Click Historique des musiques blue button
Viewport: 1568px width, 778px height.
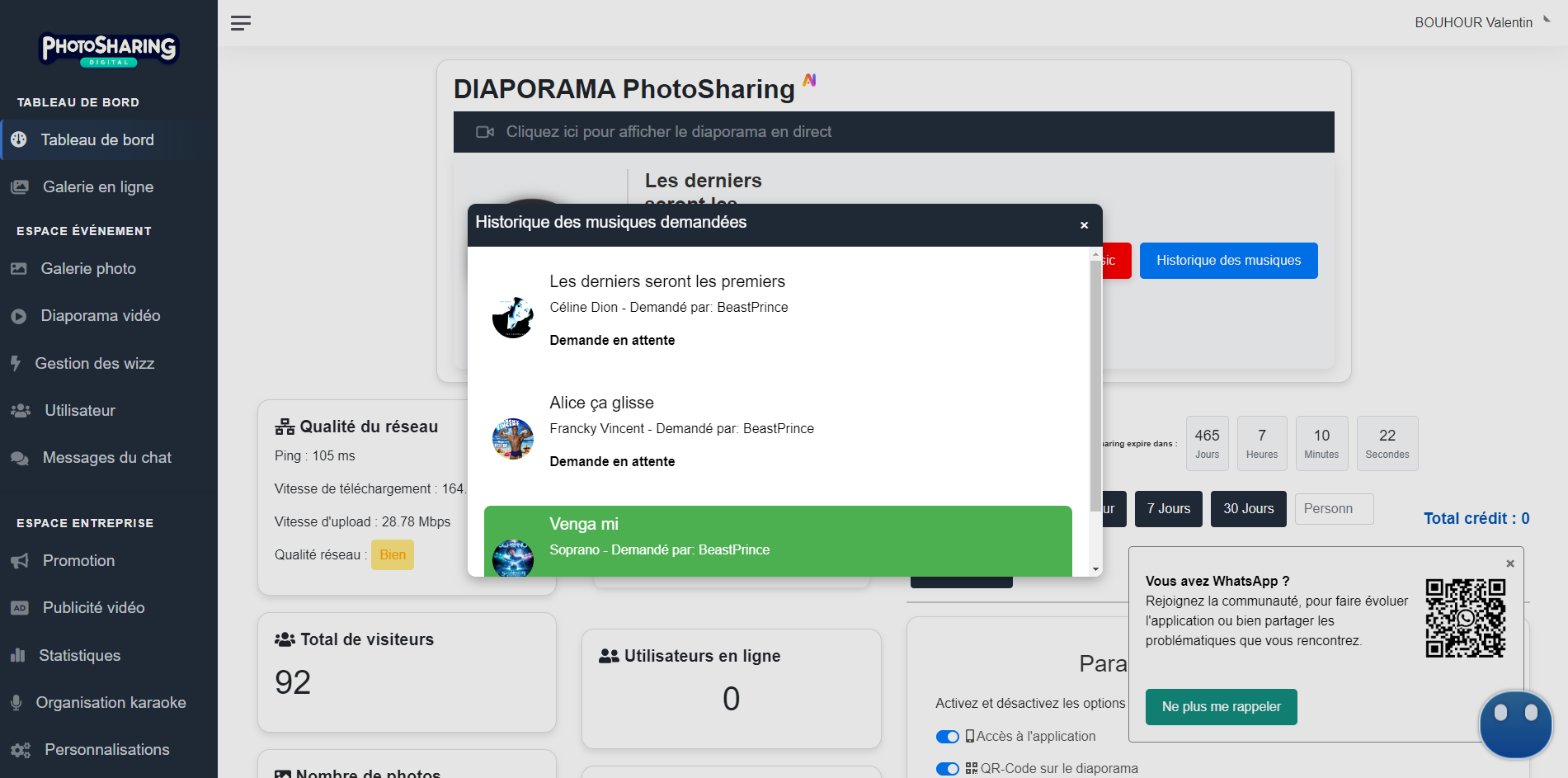[x=1228, y=261]
